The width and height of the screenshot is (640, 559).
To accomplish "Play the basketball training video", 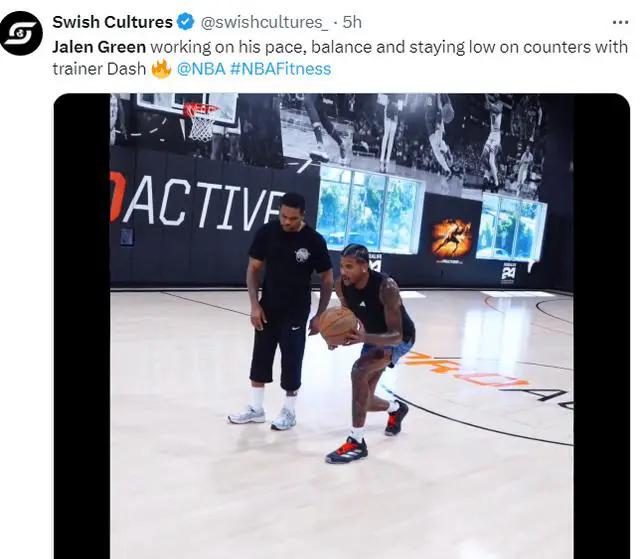I will pos(342,326).
